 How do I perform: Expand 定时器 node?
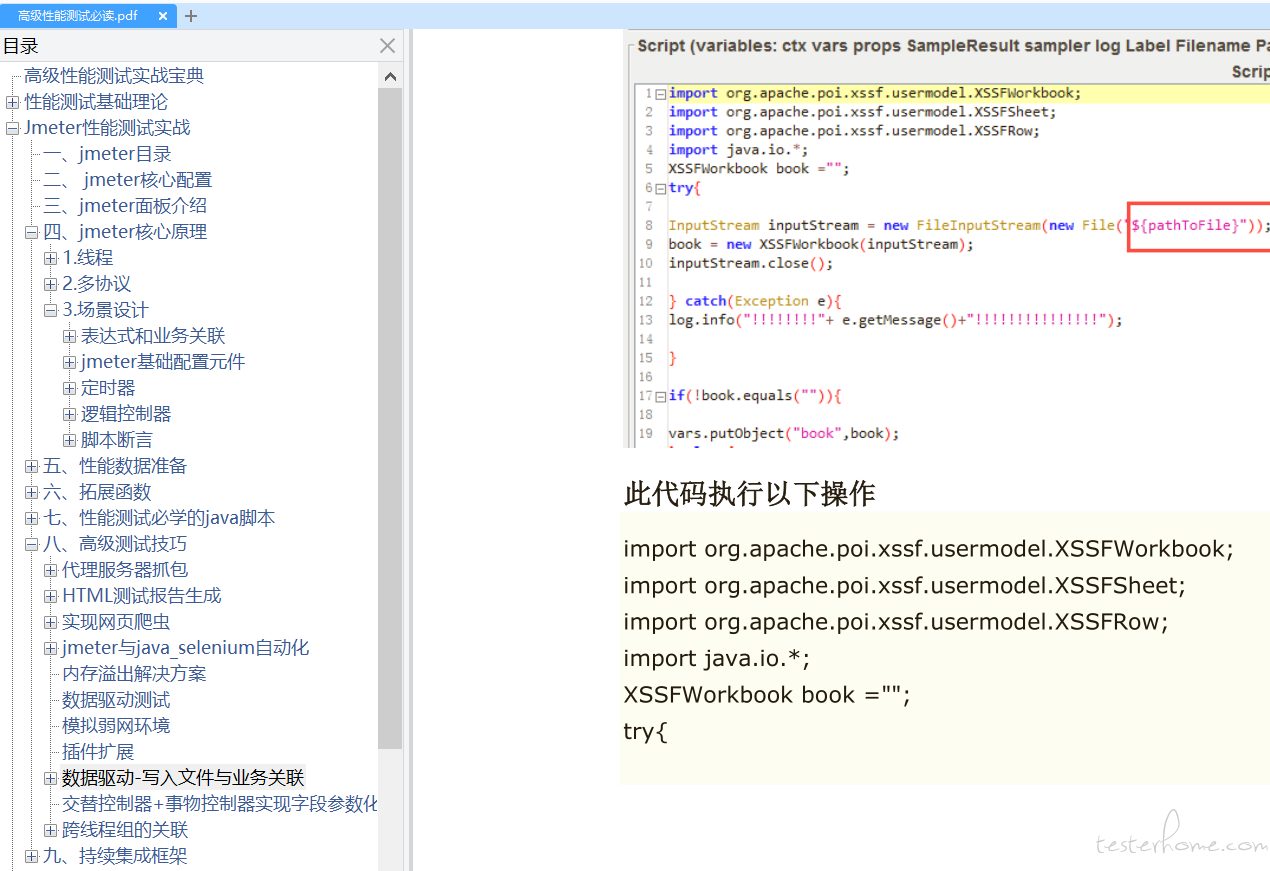pos(69,388)
